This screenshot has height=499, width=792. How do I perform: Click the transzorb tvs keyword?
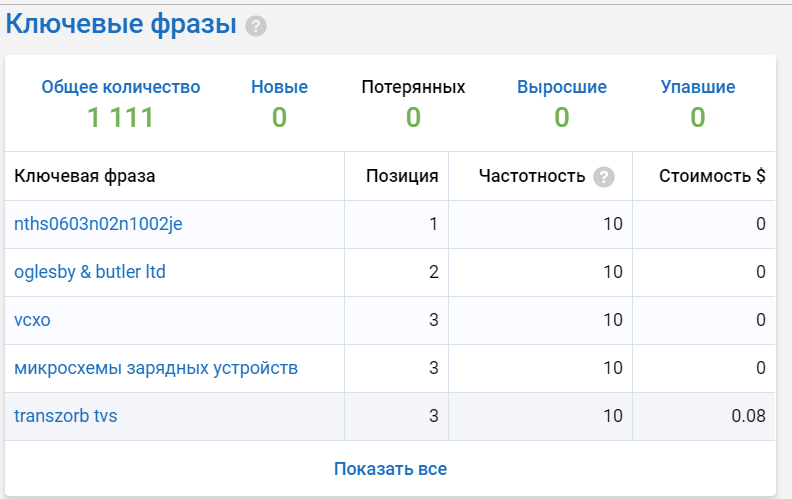pyautogui.click(x=65, y=416)
